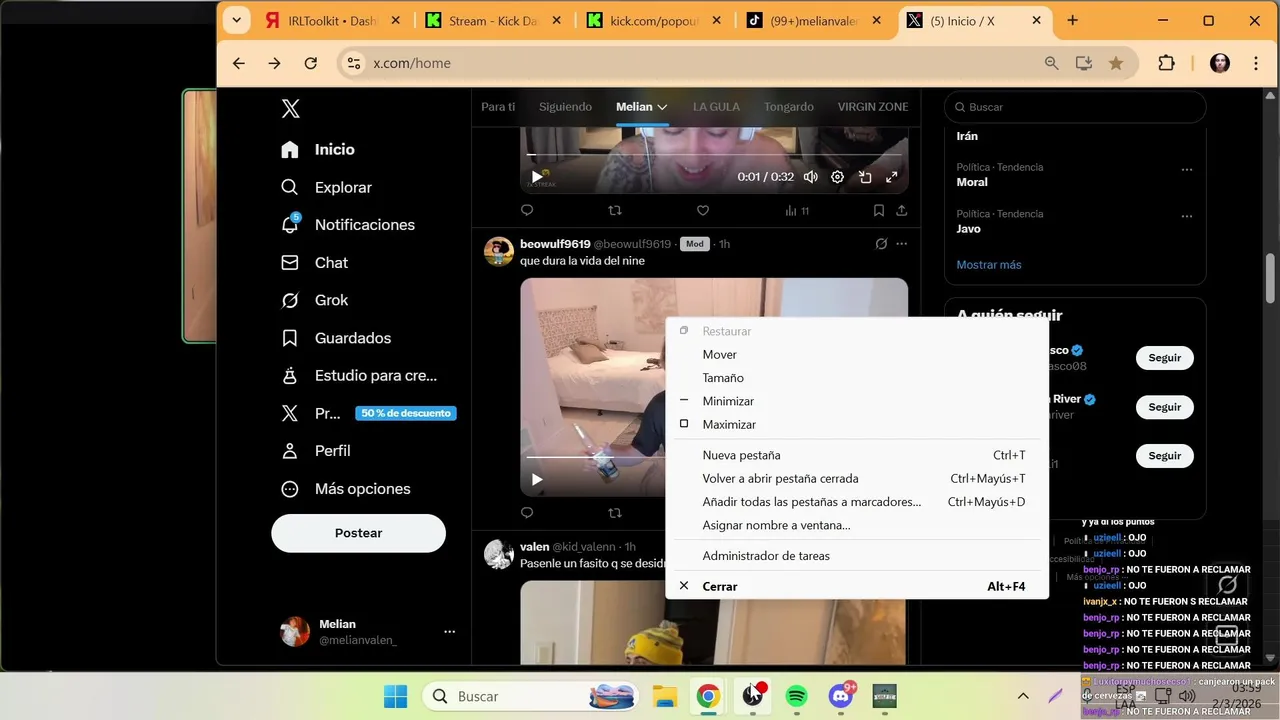Seek on the top video progress bar
The width and height of the screenshot is (1280, 720).
pos(714,155)
